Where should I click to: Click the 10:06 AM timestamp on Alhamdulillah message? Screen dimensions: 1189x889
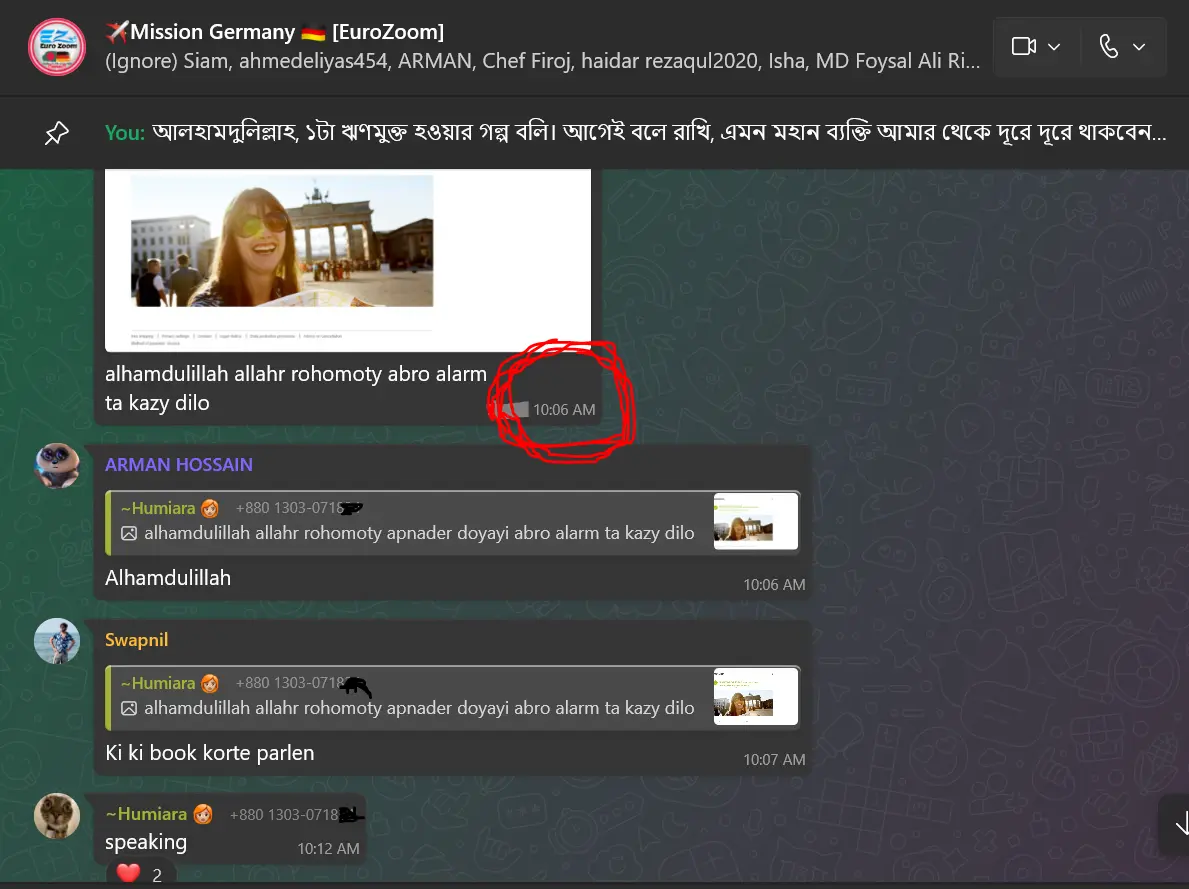(x=774, y=585)
